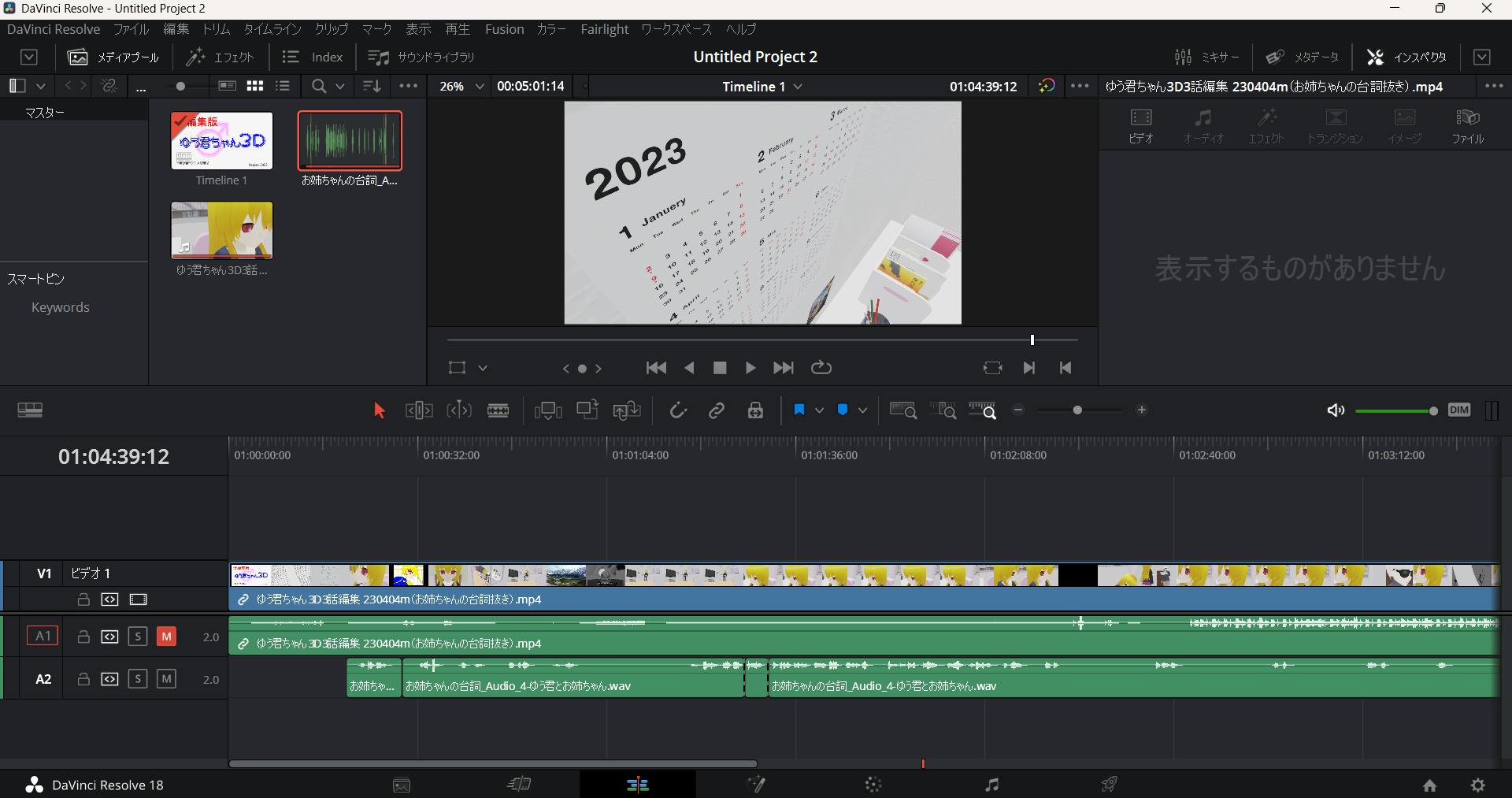Mute track A1 with M button
This screenshot has width=1512, height=798.
(166, 637)
